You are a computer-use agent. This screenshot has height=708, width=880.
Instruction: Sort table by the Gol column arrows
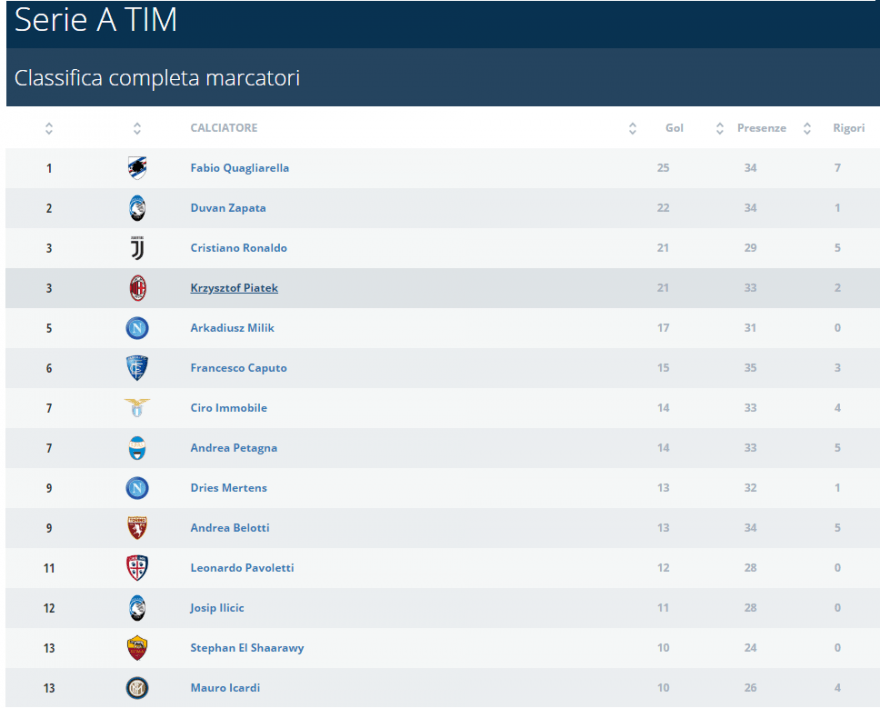(632, 128)
